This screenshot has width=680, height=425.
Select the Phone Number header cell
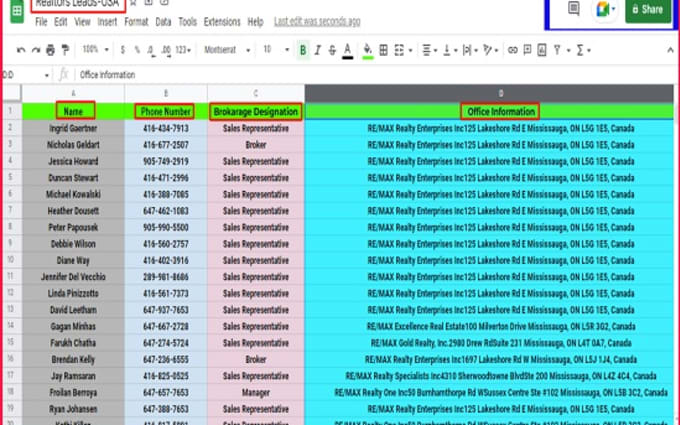166,111
